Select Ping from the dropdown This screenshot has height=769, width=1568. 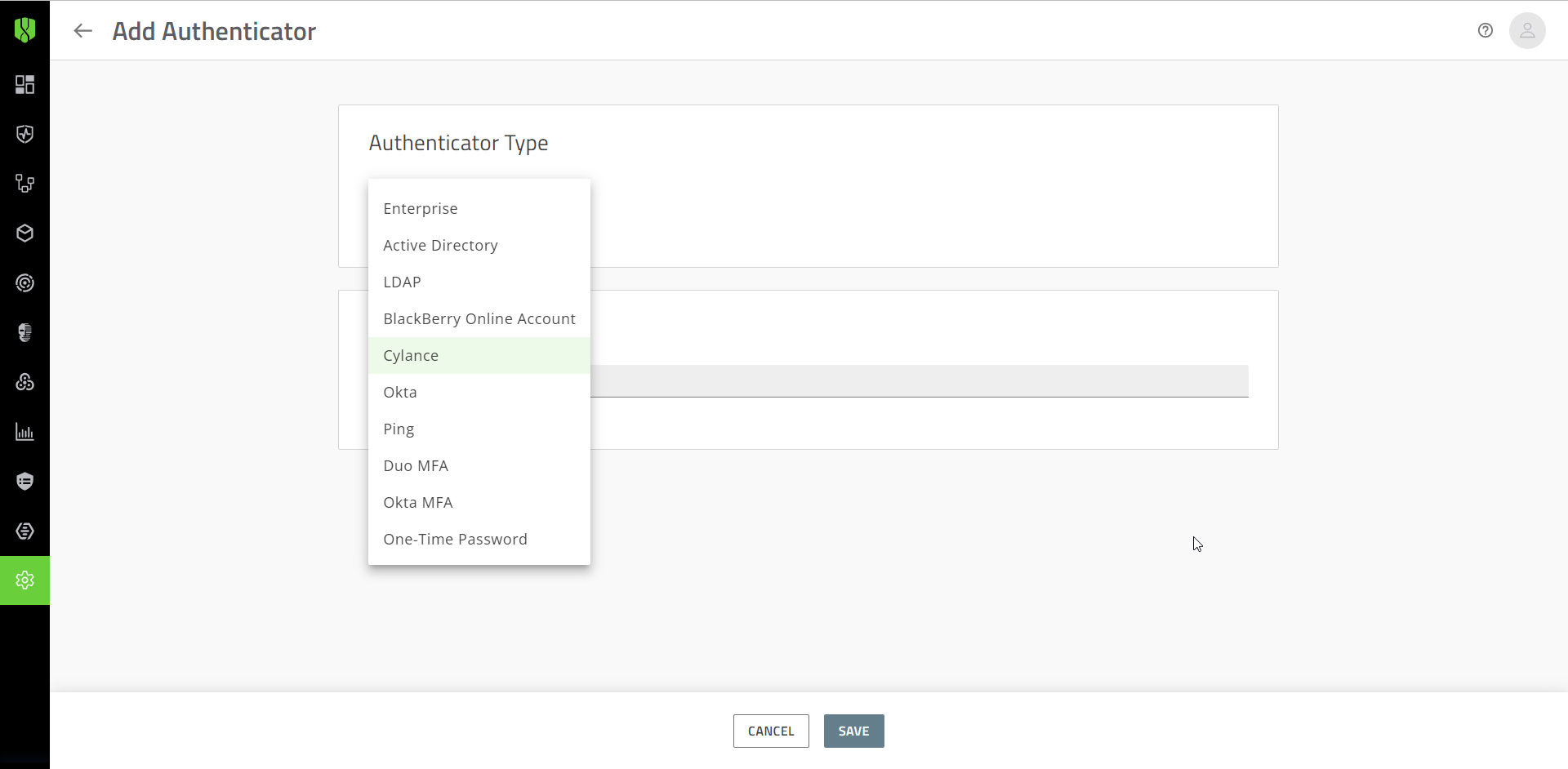pos(479,429)
